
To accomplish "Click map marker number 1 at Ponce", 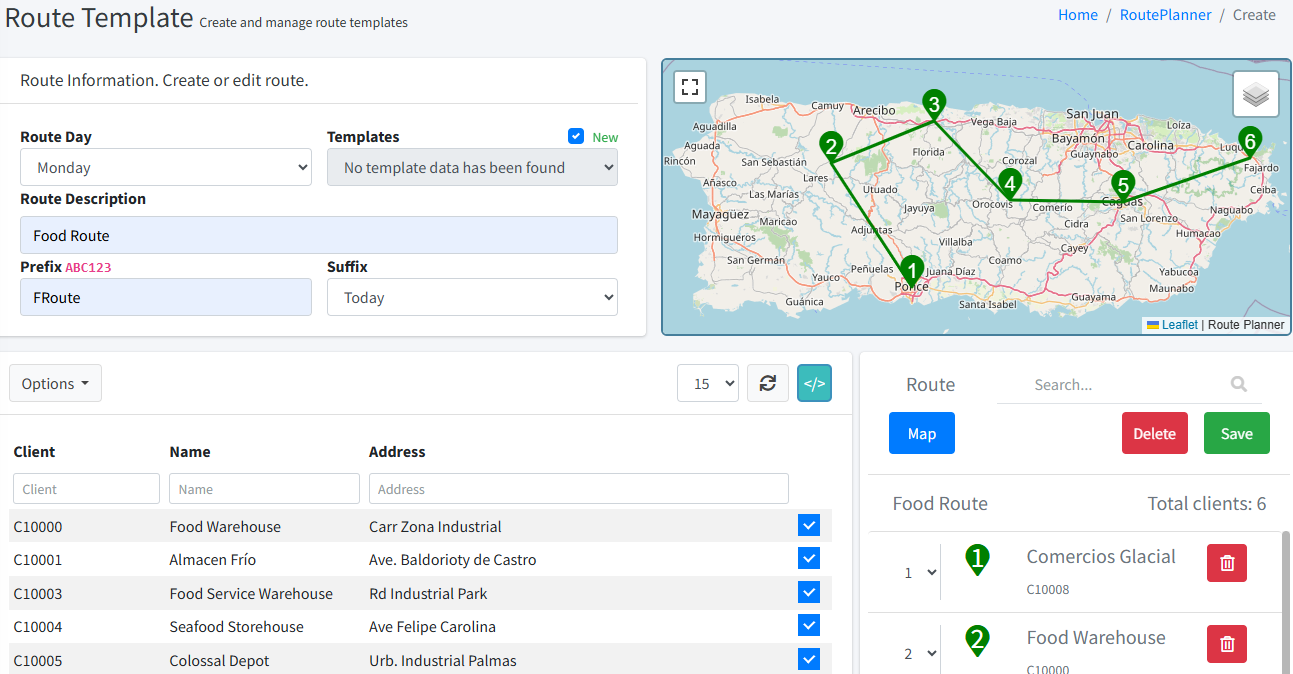I will coord(911,270).
